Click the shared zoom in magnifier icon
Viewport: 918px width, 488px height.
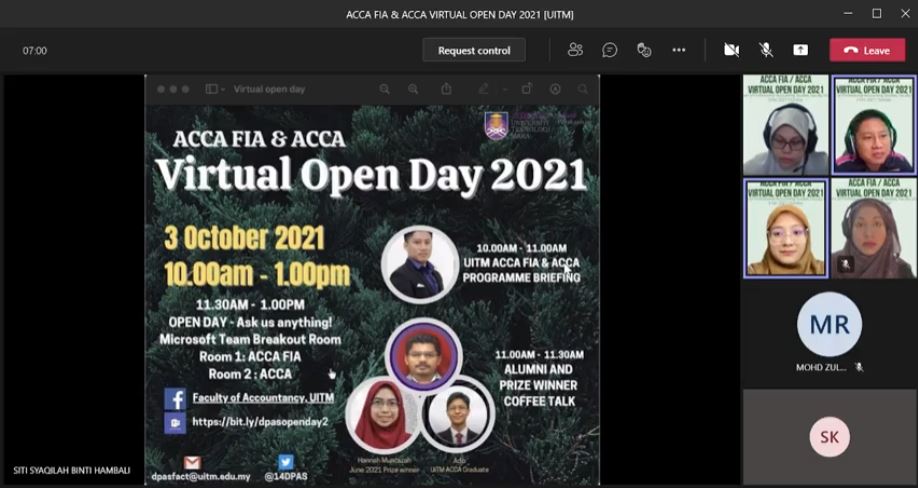point(413,89)
